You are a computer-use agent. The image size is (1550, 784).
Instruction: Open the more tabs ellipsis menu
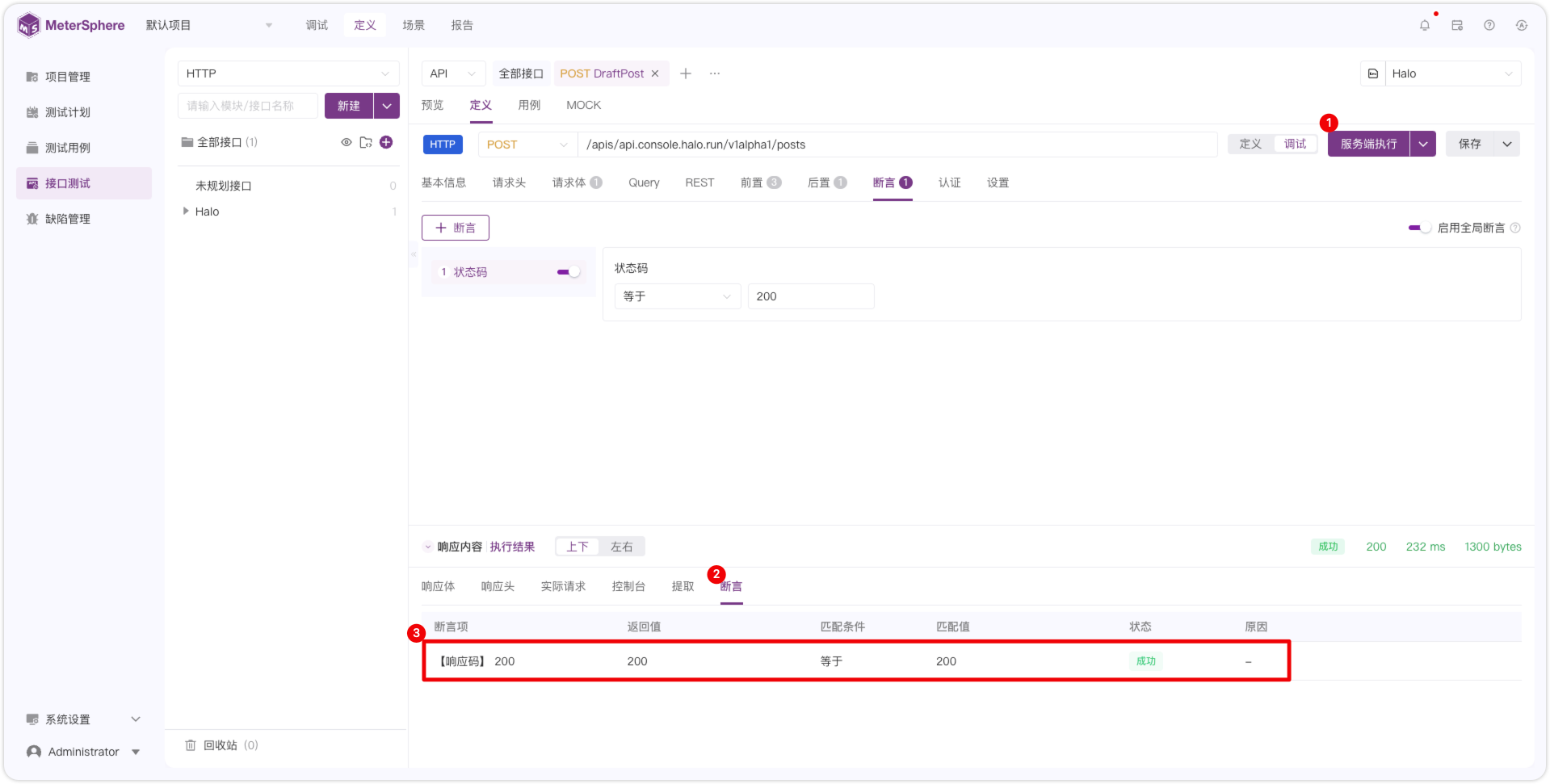[x=714, y=73]
